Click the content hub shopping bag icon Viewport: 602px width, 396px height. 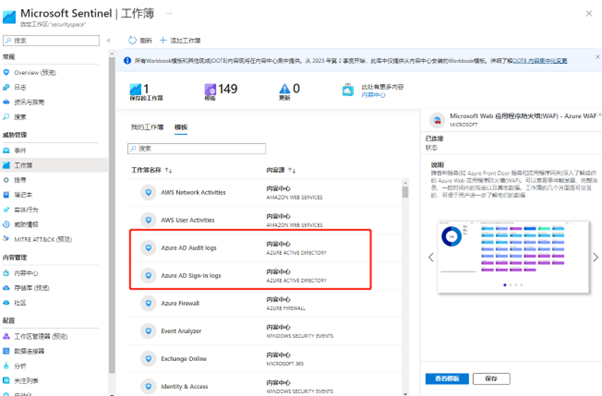[348, 90]
